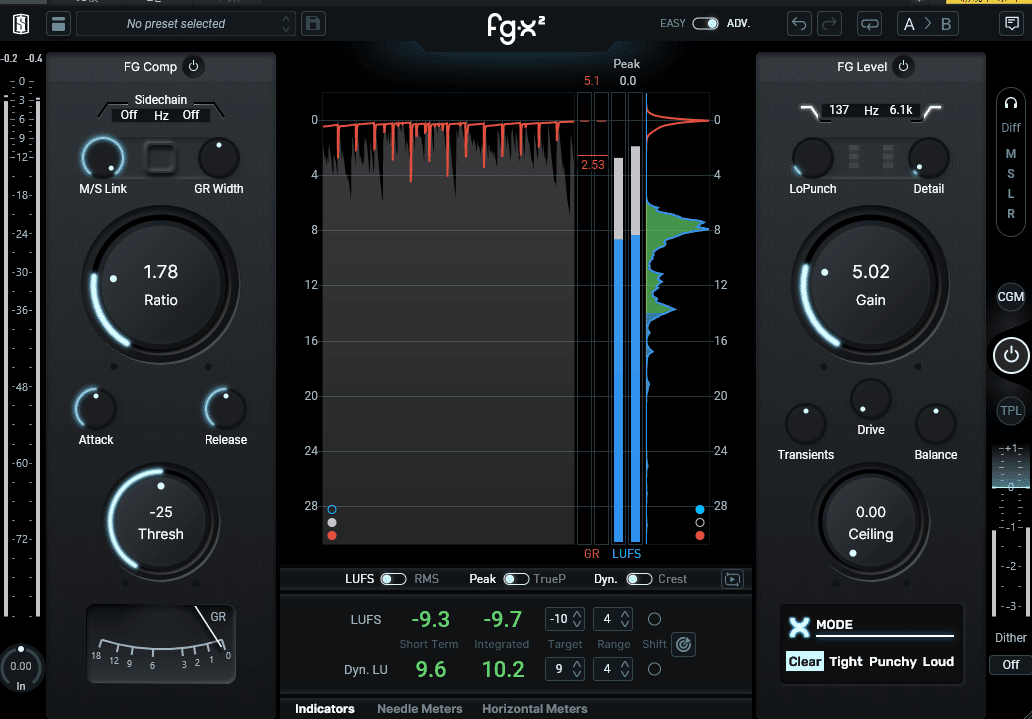1032x719 pixels.
Task: Open the comments/help speech bubble icon
Action: coord(1012,24)
